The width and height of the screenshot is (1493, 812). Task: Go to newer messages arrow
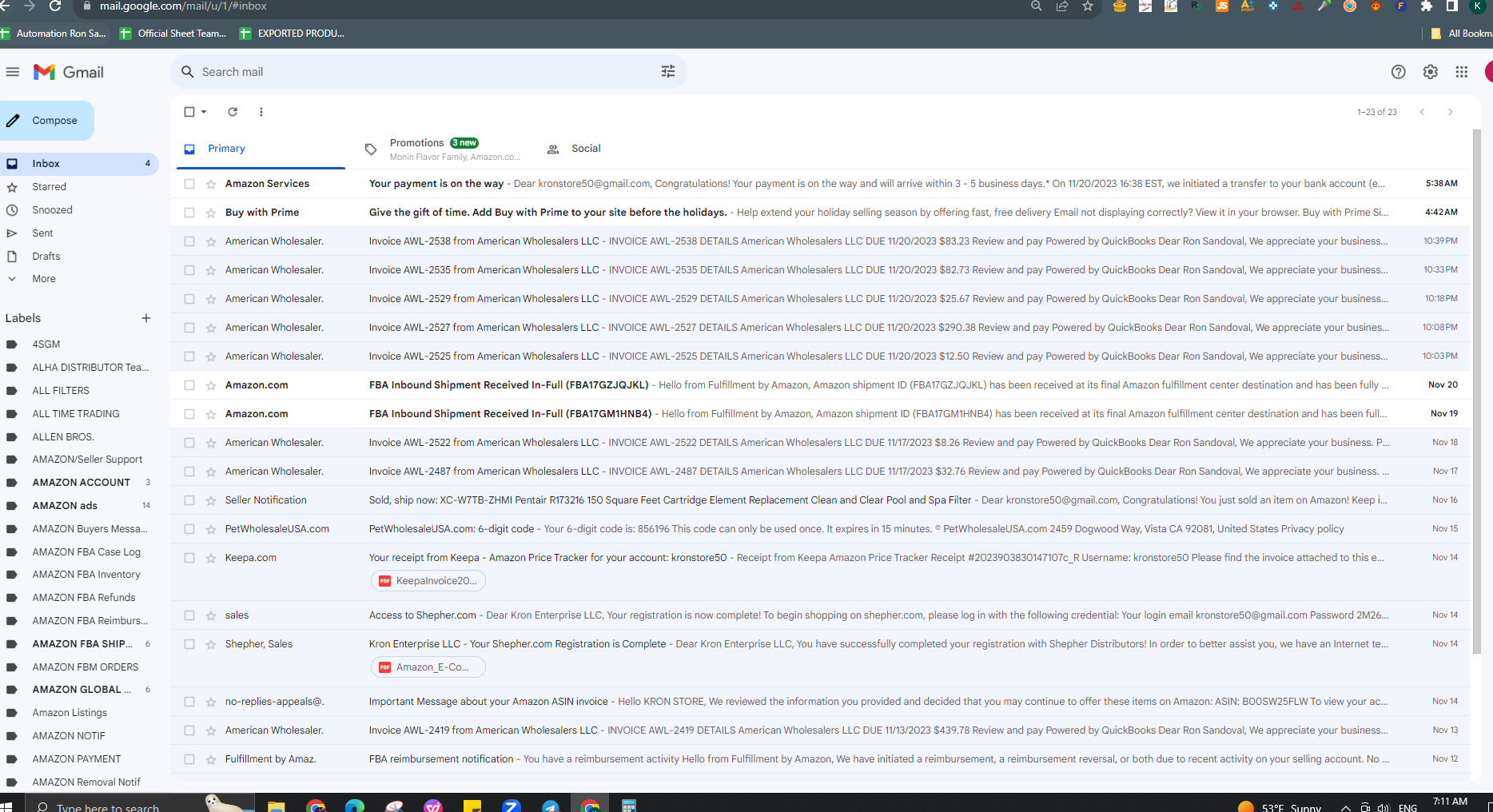[1422, 112]
